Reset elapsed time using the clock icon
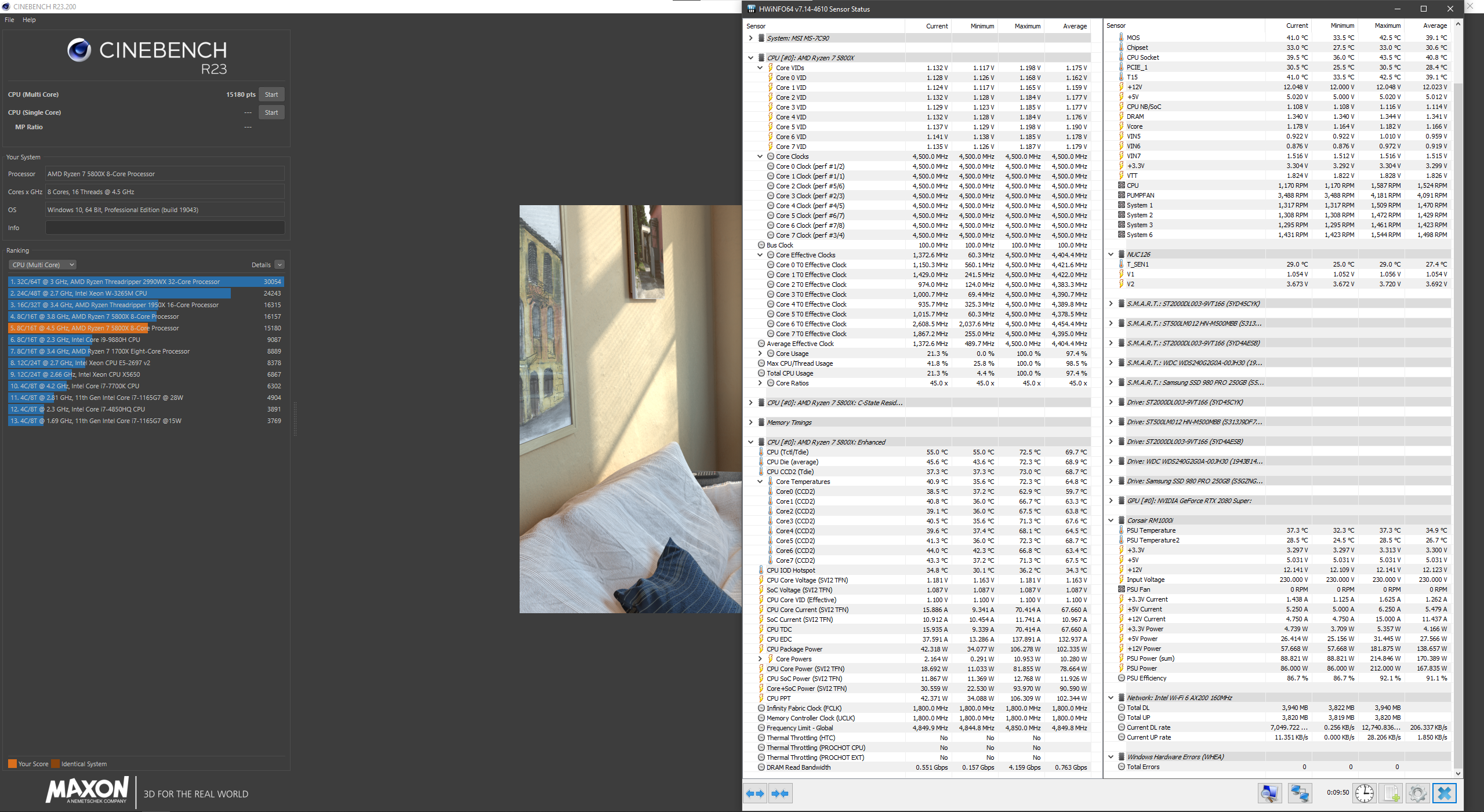Screen dimensions: 1484x812 (x=1364, y=793)
